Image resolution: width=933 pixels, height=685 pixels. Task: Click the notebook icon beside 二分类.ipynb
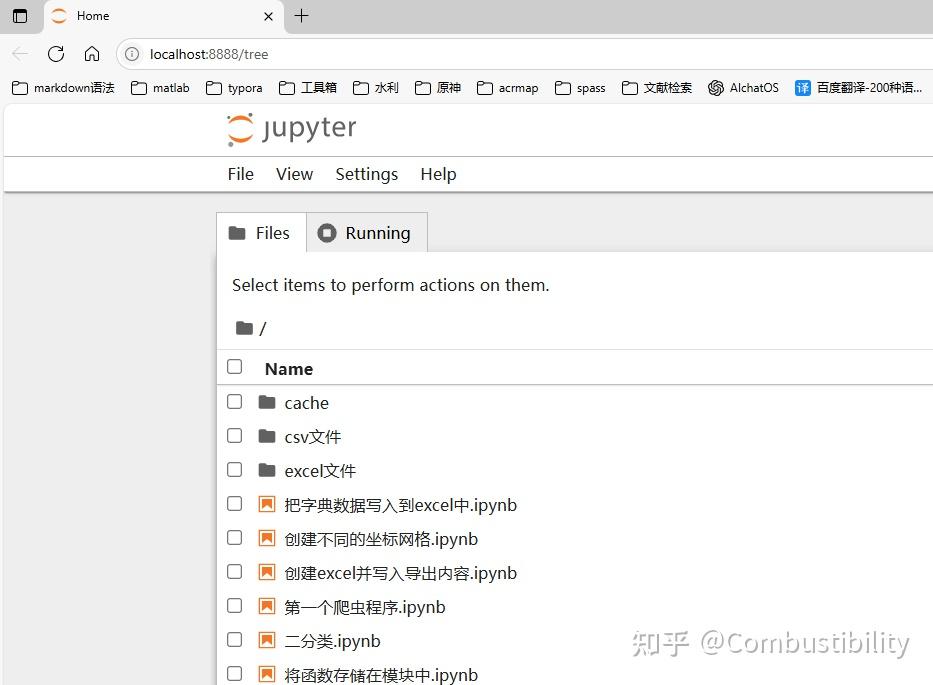click(x=266, y=640)
